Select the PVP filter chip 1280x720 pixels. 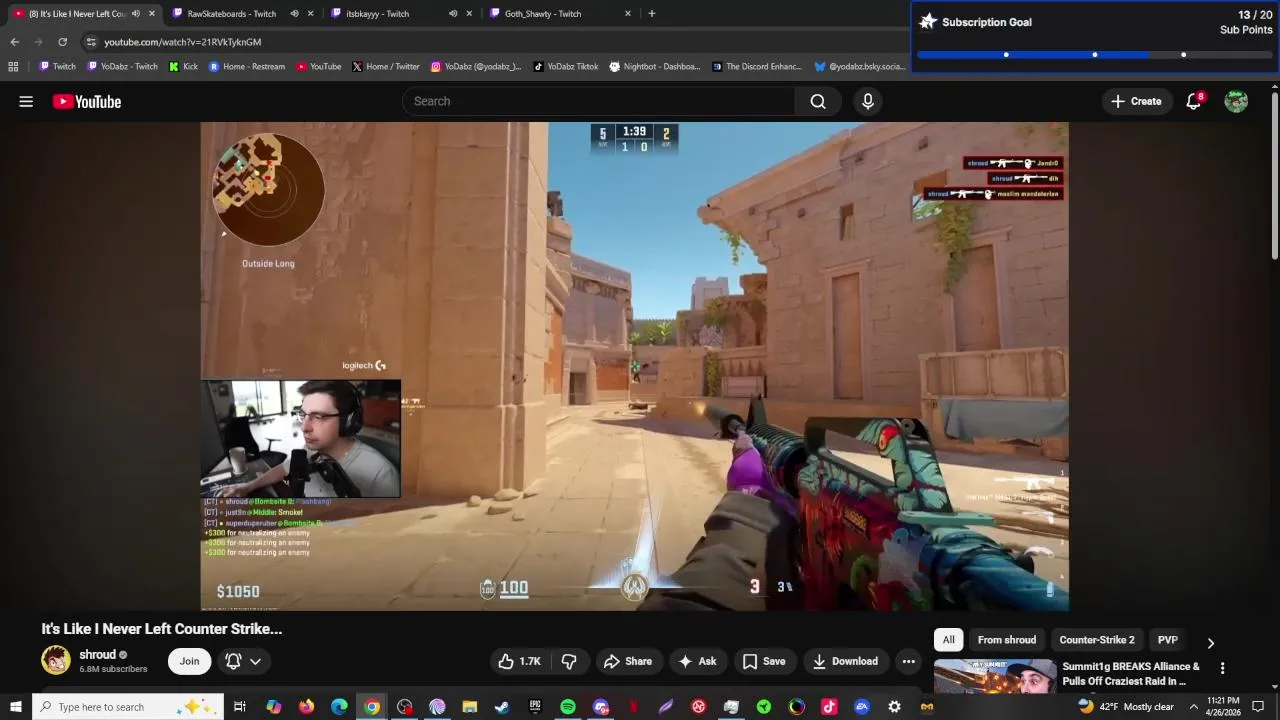(1168, 640)
